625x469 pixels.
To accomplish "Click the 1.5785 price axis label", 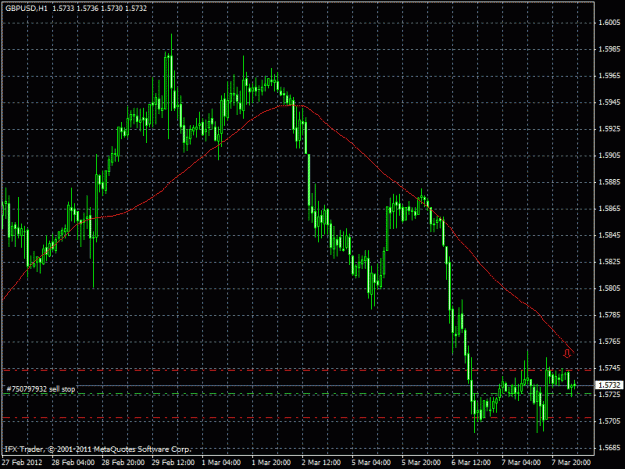I will point(609,315).
